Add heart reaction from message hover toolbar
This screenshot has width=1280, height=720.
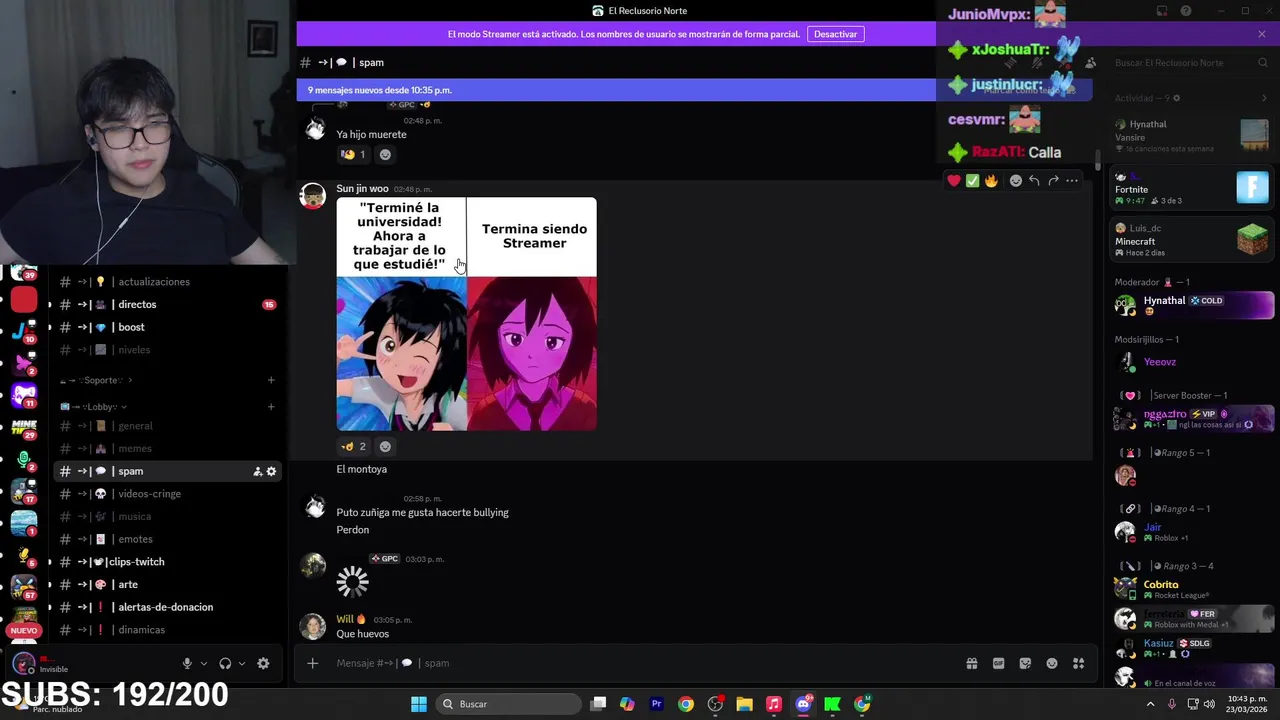pyautogui.click(x=954, y=181)
